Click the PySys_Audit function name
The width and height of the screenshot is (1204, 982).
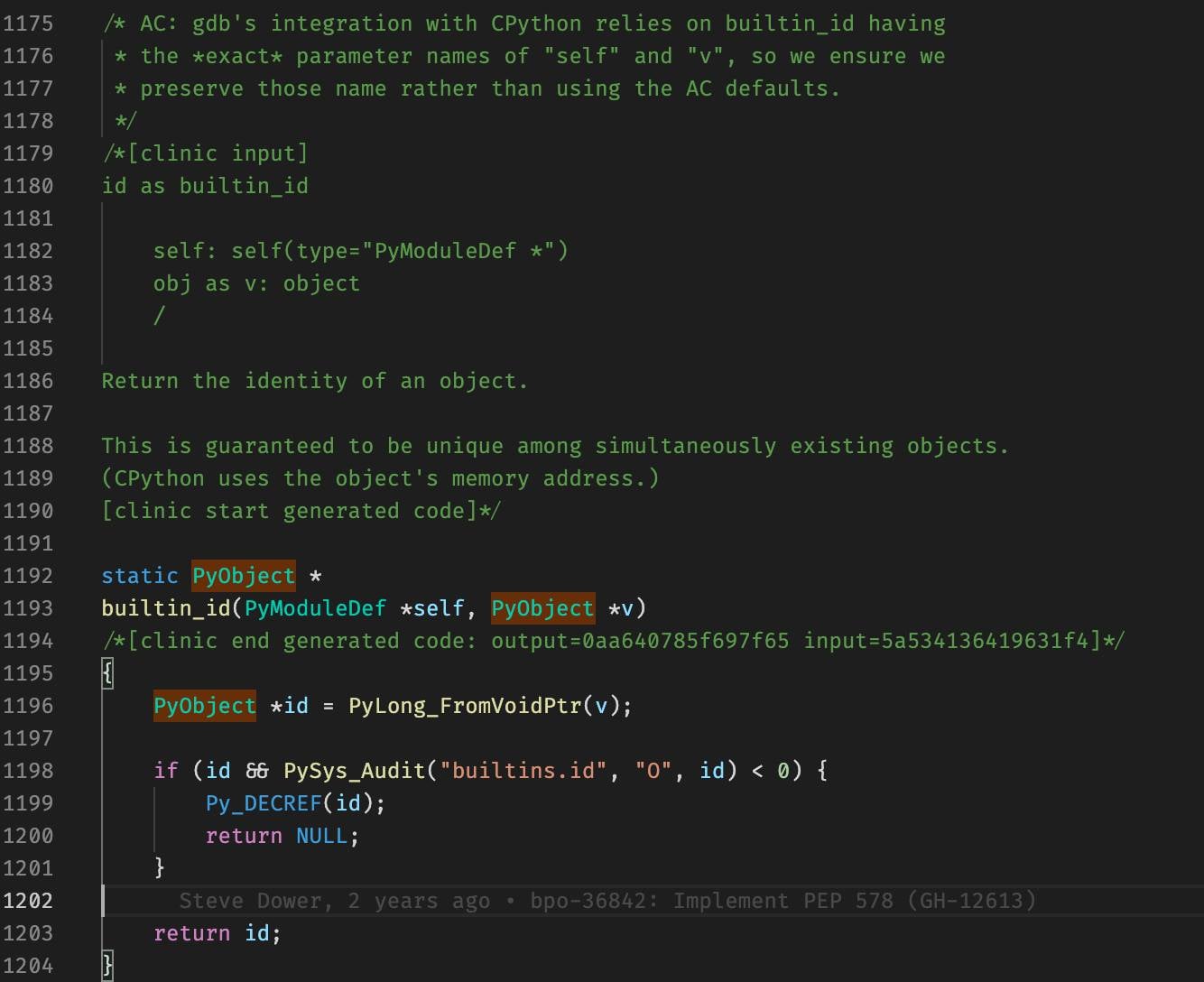[354, 771]
